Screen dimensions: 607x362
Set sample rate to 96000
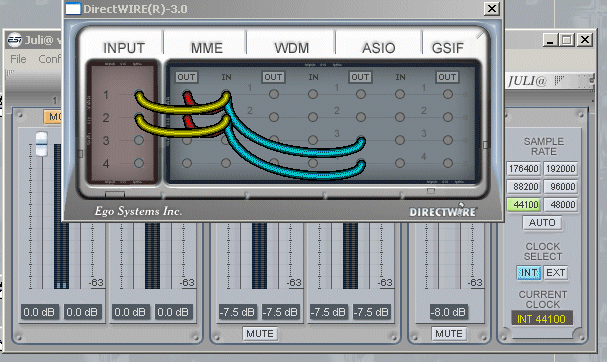pyautogui.click(x=561, y=187)
